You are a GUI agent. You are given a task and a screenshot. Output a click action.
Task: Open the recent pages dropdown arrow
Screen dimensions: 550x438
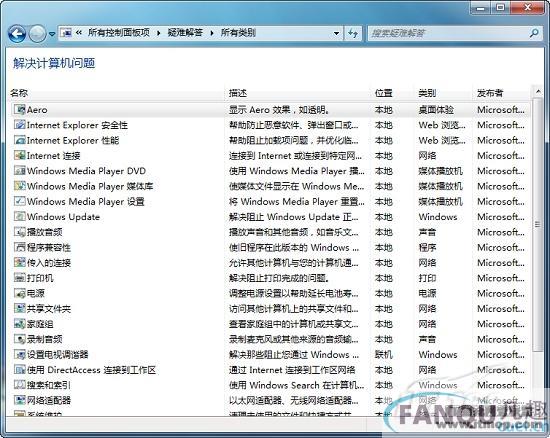click(52, 34)
